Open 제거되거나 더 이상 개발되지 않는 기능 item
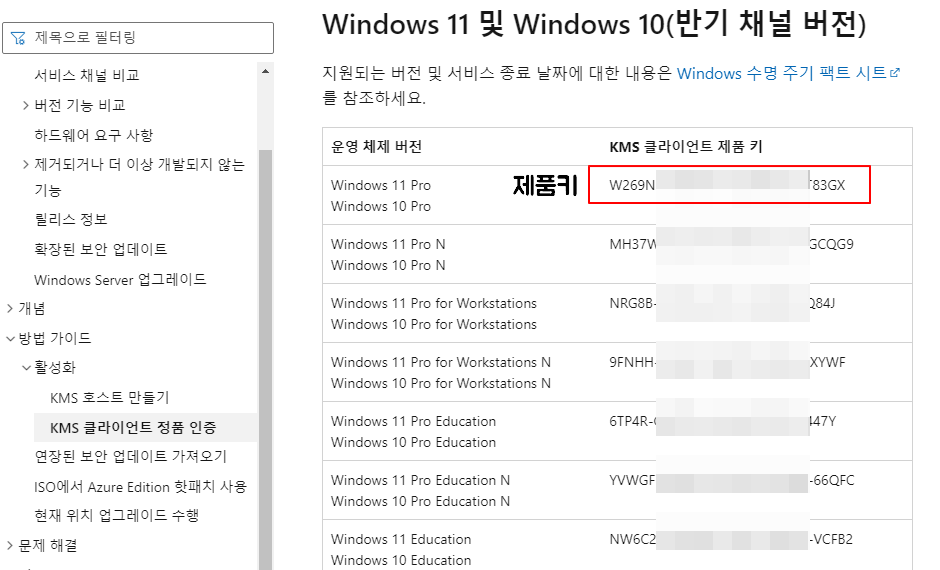 point(140,177)
